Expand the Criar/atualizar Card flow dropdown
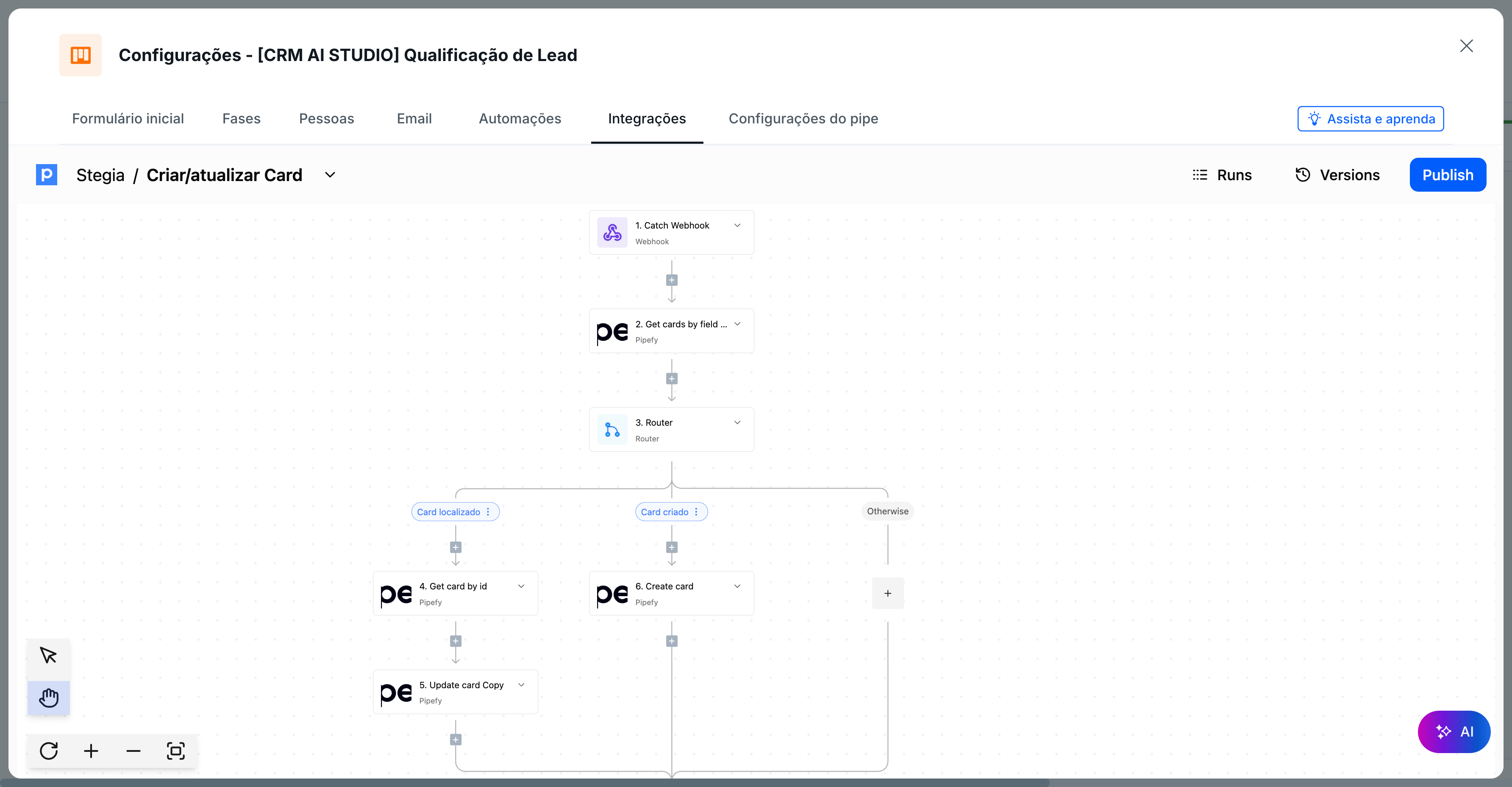The height and width of the screenshot is (787, 1512). pyautogui.click(x=330, y=175)
